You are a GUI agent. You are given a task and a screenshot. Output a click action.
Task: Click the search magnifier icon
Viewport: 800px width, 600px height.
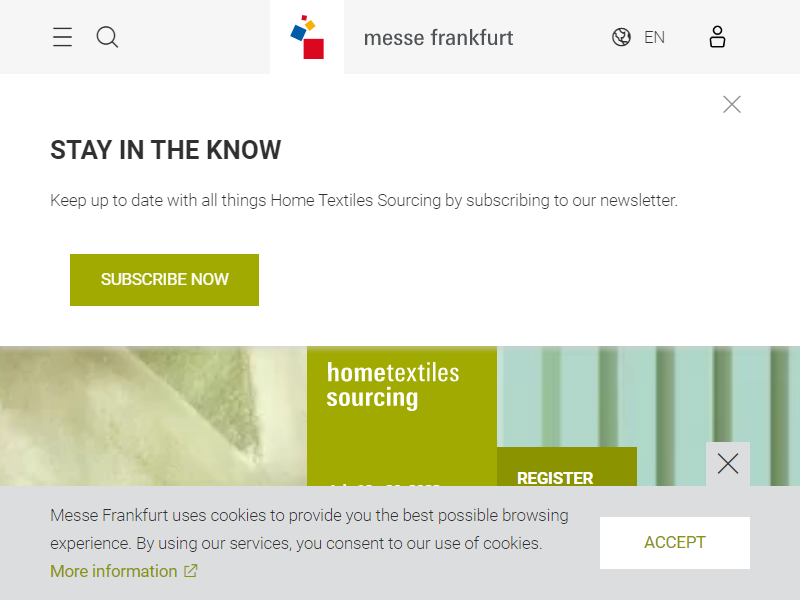pos(107,38)
